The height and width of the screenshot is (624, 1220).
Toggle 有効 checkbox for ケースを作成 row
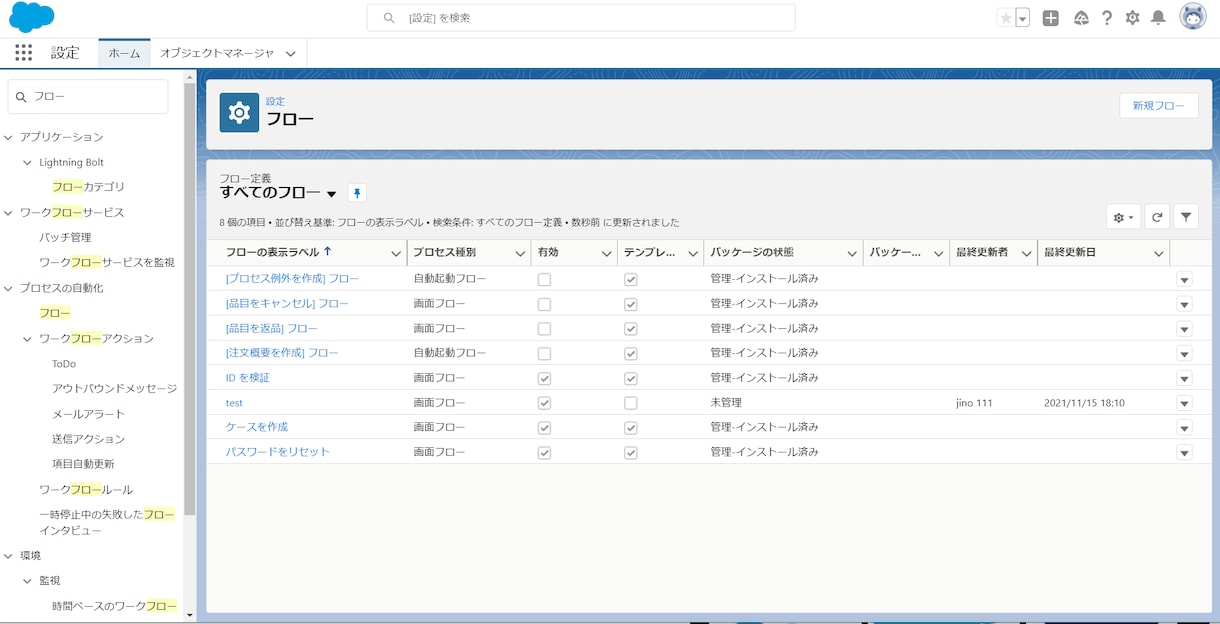click(x=544, y=428)
